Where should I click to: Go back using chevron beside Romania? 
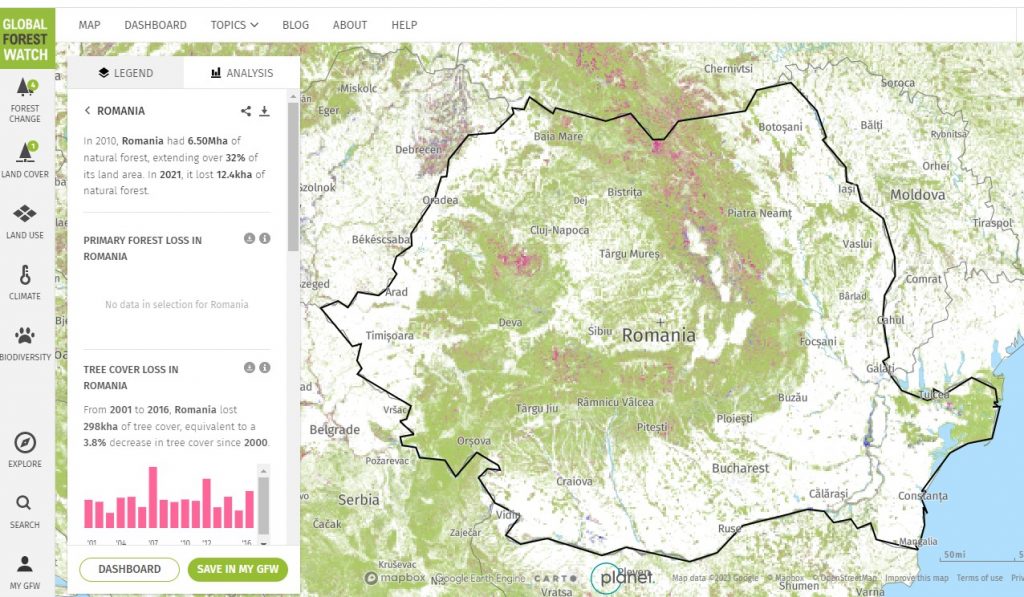pyautogui.click(x=88, y=111)
